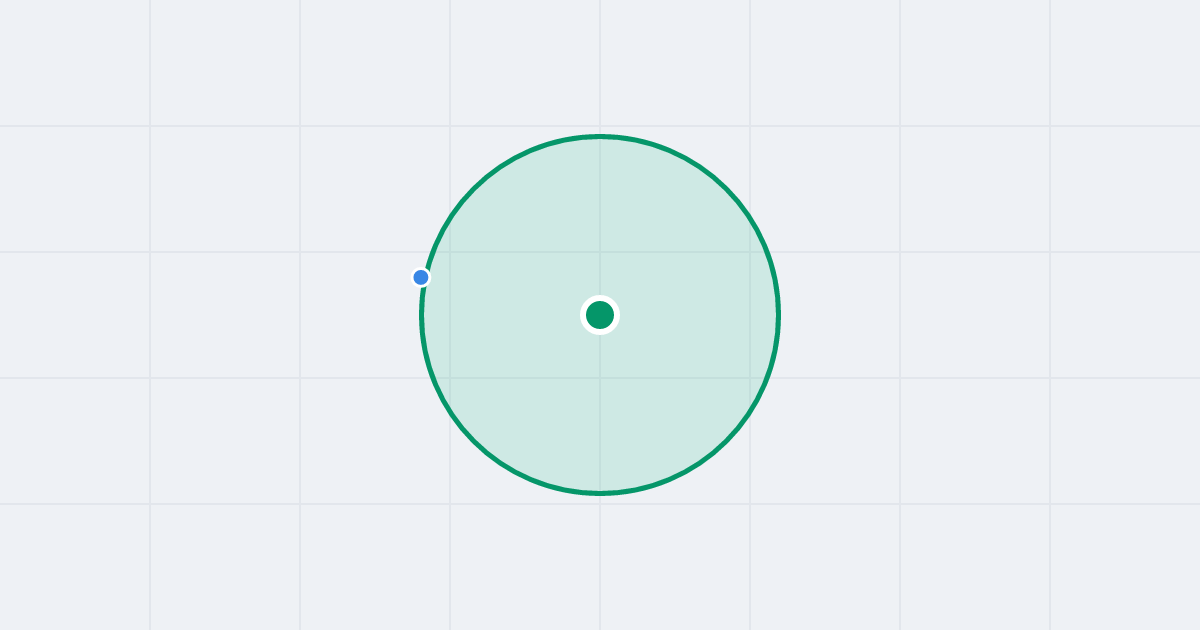The width and height of the screenshot is (1200, 630).
Task: Click the grid intersection inside the circle's lower-right area
Action: point(750,378)
